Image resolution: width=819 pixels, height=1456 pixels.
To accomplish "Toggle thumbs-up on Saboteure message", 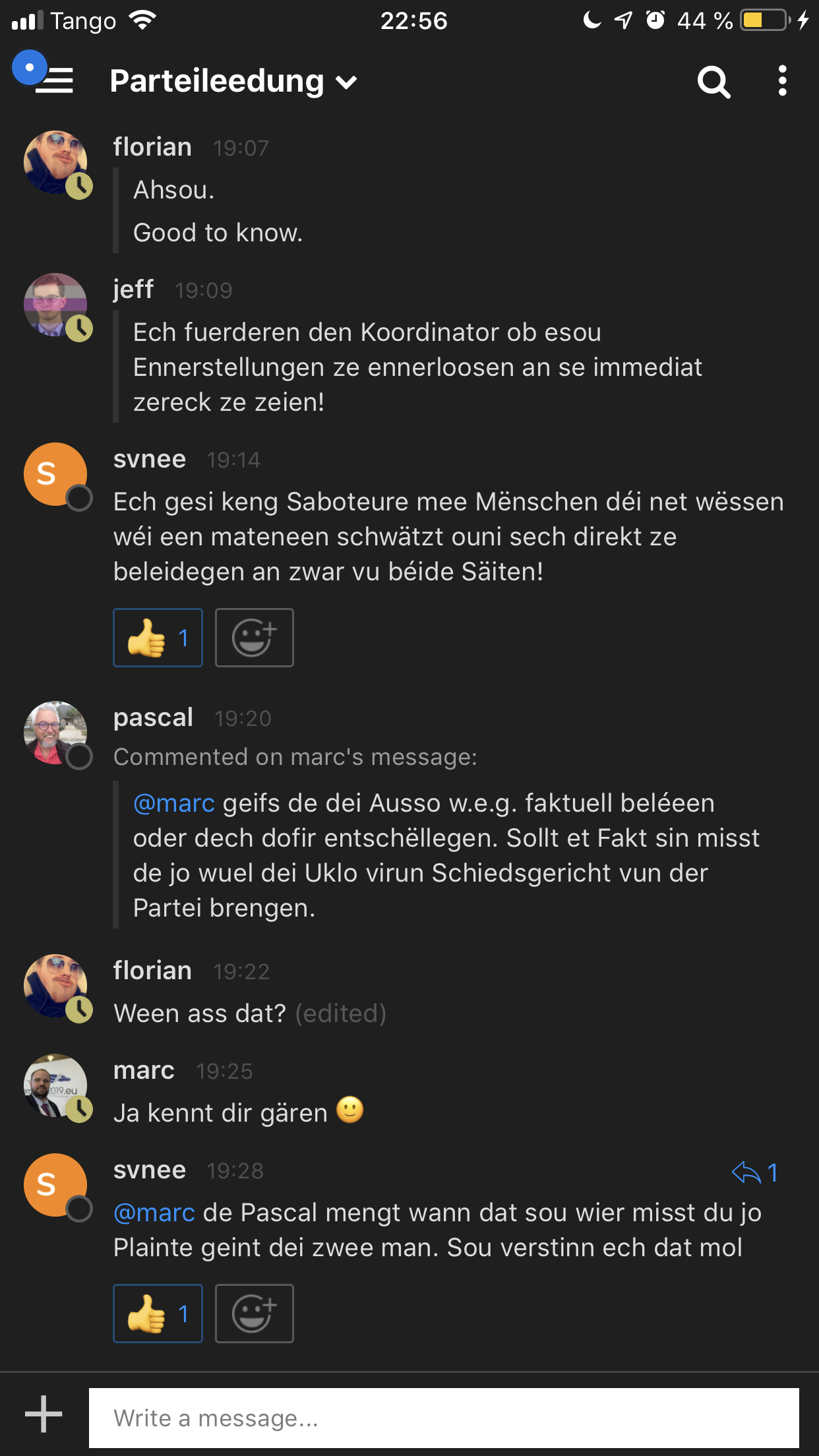I will click(x=158, y=638).
